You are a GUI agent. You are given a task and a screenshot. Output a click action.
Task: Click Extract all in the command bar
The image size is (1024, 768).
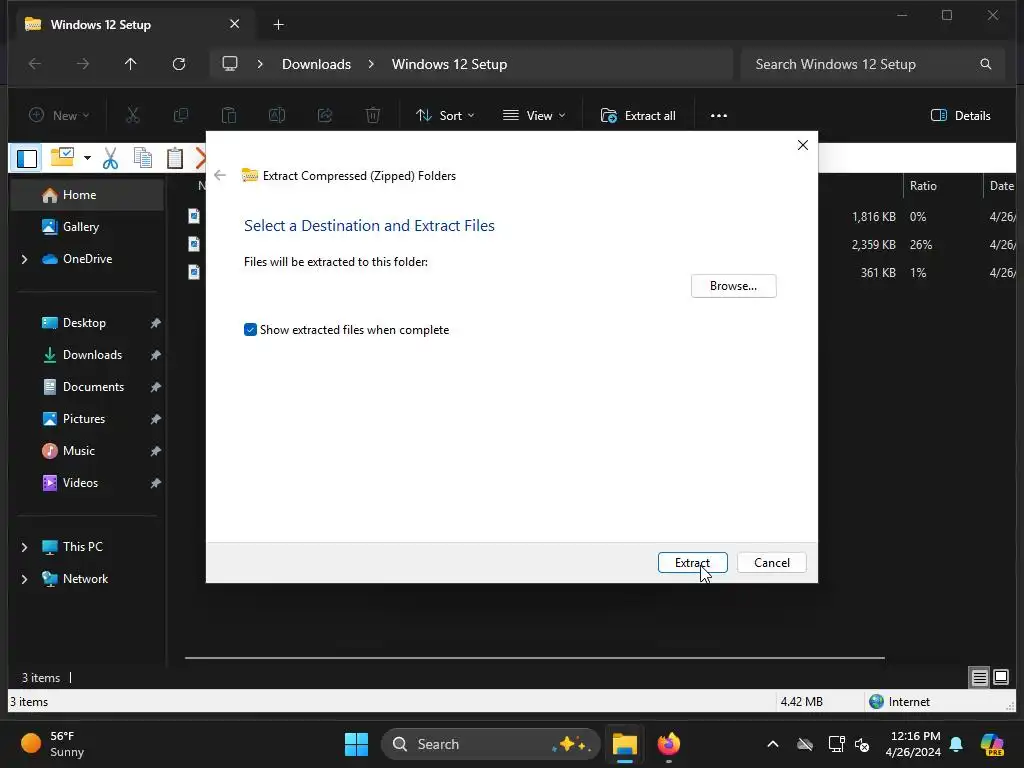pos(638,116)
